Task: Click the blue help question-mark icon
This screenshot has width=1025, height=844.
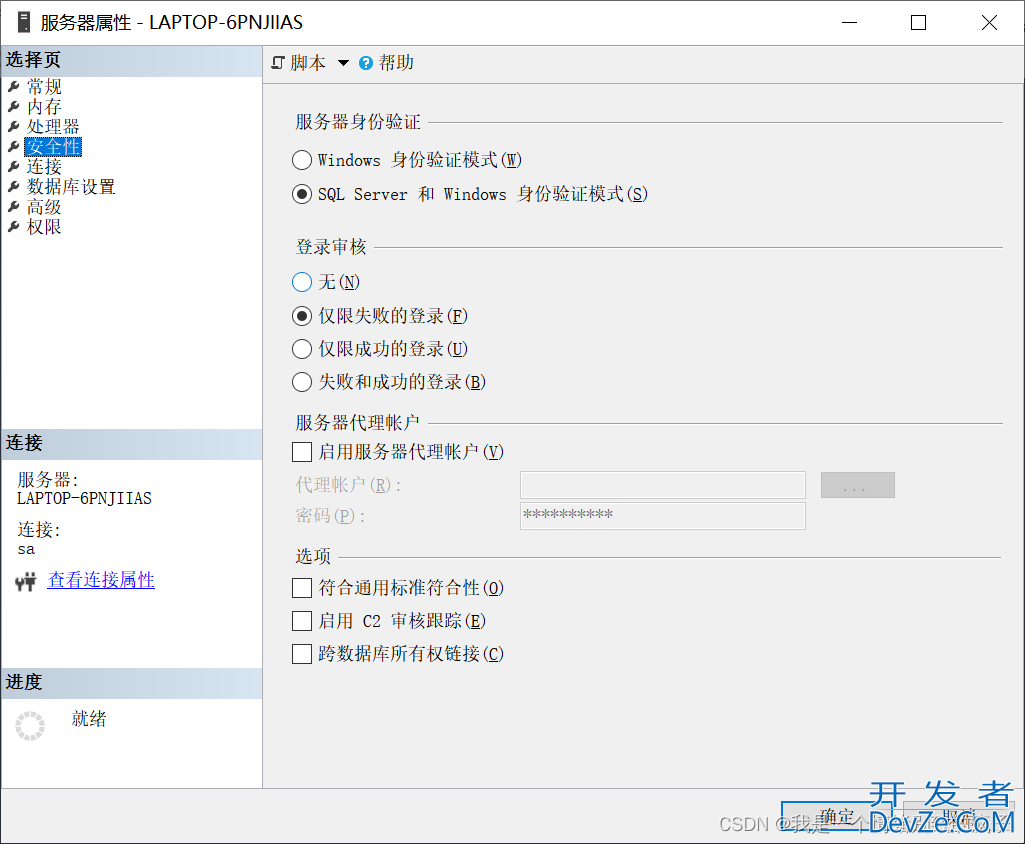Action: [x=366, y=63]
